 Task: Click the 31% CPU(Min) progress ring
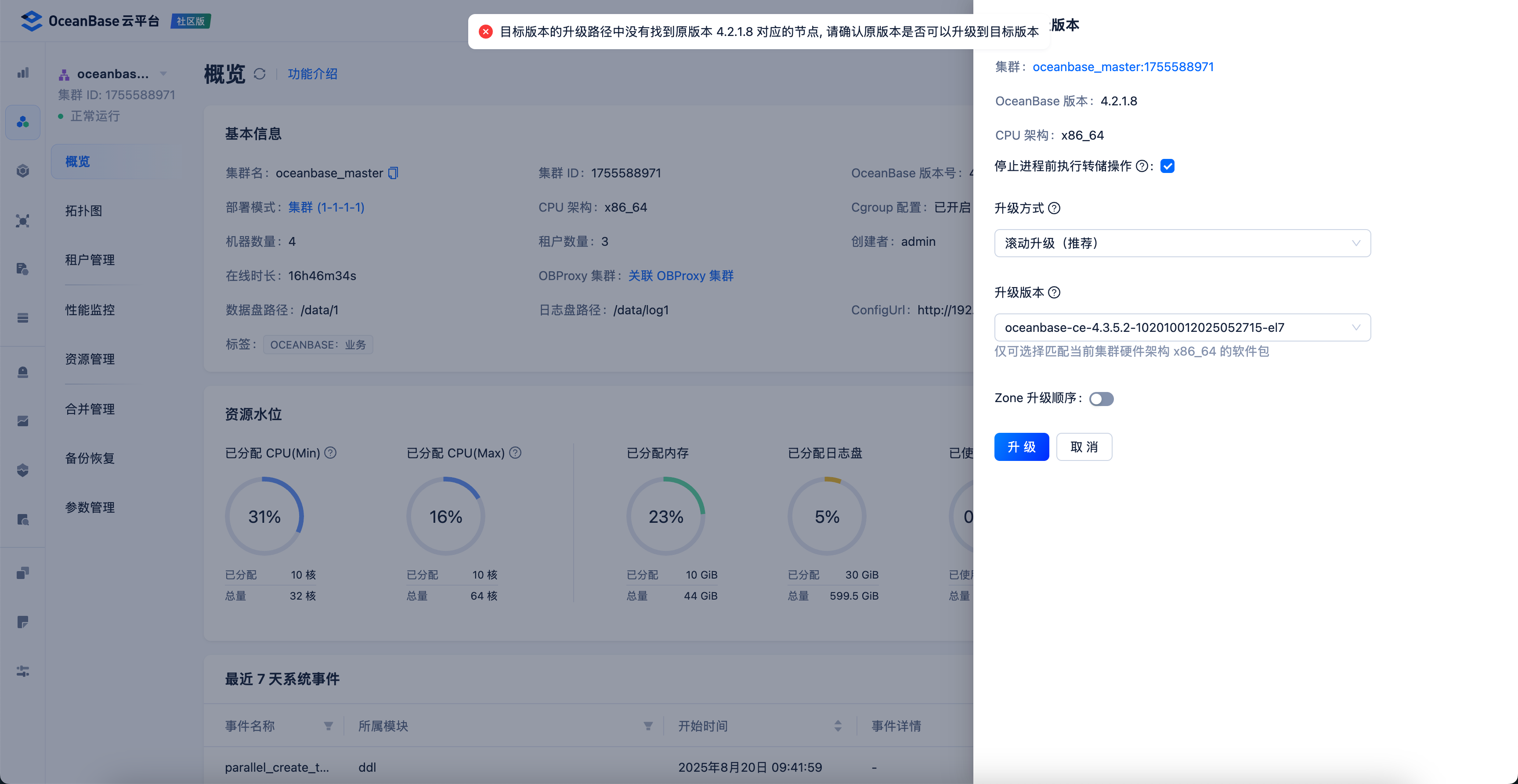[x=264, y=516]
